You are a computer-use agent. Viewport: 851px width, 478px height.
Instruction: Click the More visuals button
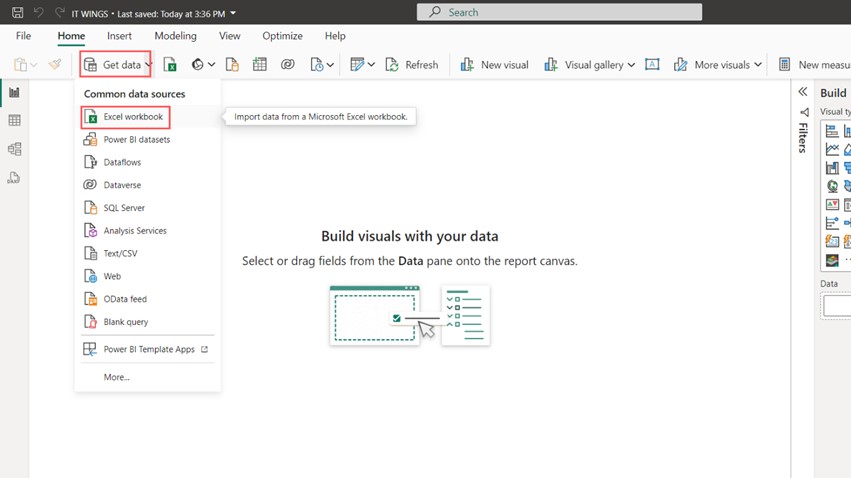(x=712, y=65)
